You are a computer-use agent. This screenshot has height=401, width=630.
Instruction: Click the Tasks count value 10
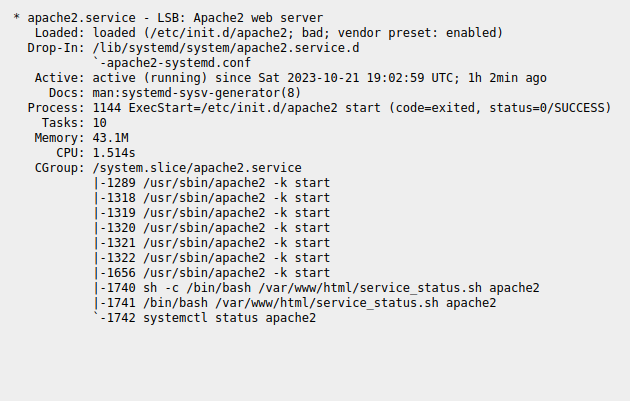[x=100, y=123]
